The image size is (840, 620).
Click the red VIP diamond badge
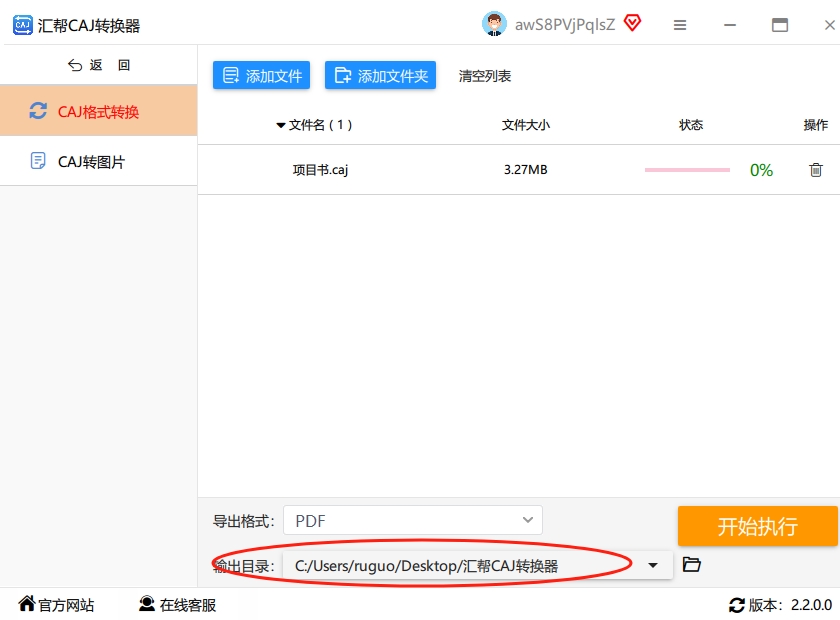tap(633, 23)
